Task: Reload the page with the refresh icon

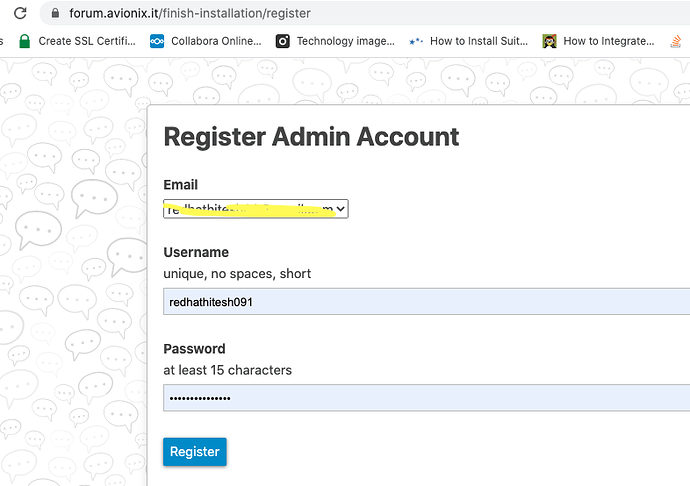Action: (x=20, y=13)
